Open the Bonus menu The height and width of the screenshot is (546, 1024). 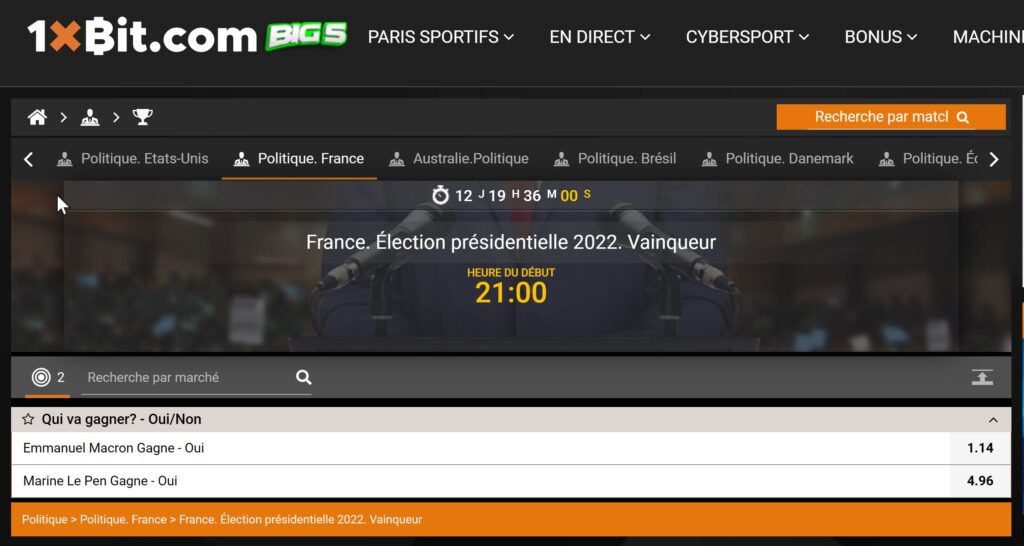coord(881,37)
